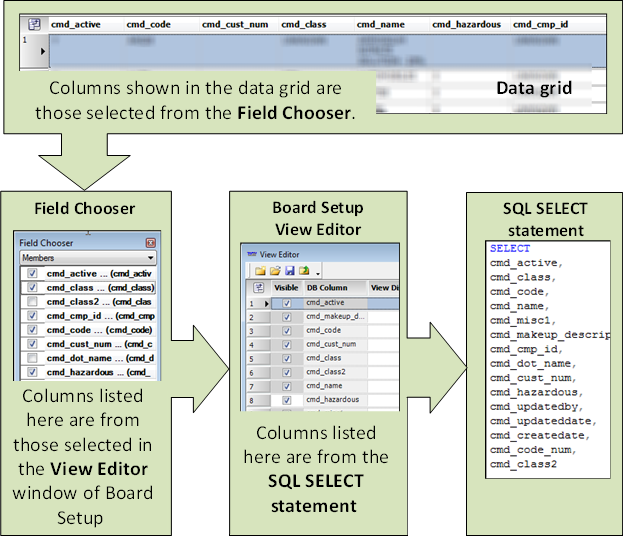This screenshot has width=623, height=536.
Task: Click the Visible column header in View Editor
Action: pyautogui.click(x=286, y=287)
